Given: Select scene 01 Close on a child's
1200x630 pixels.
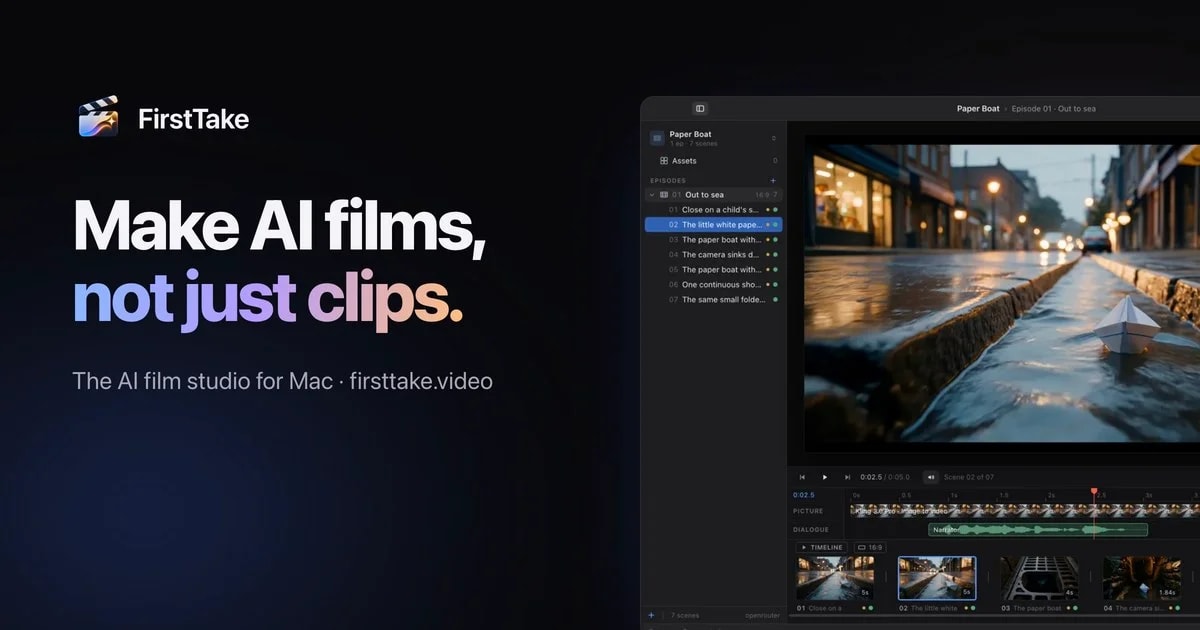Looking at the screenshot, I should click(713, 210).
